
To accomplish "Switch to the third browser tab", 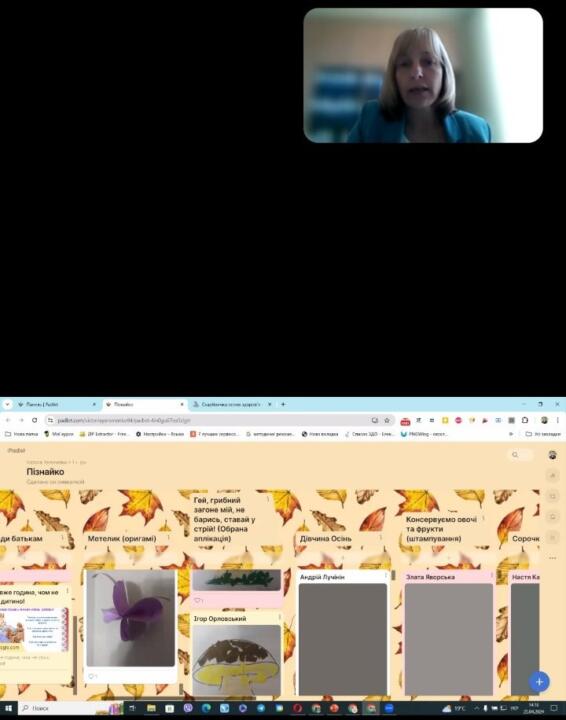I will pos(232,404).
